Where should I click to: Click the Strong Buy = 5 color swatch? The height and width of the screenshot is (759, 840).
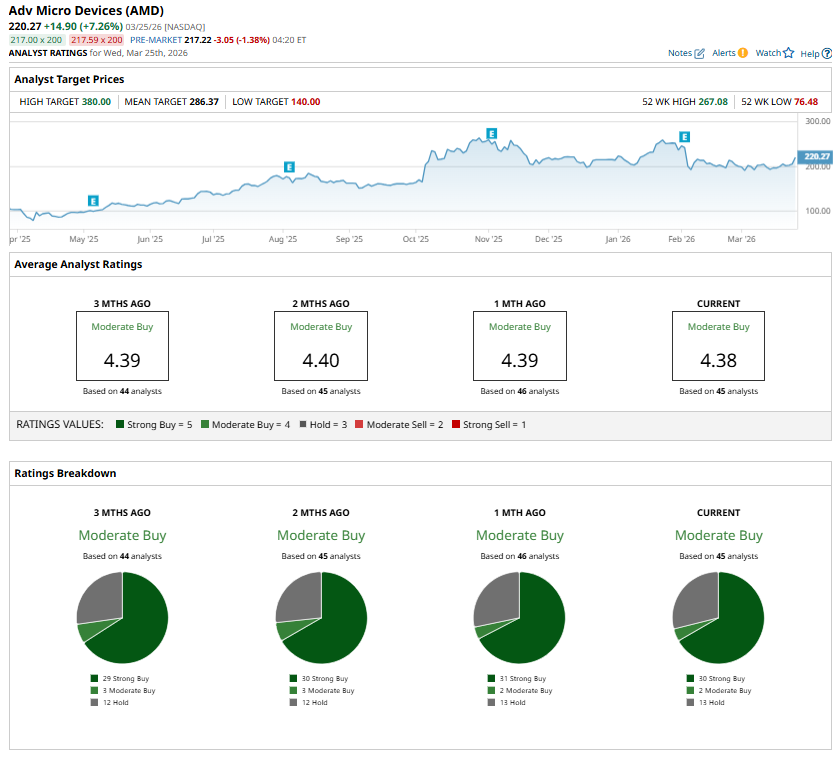[x=120, y=425]
